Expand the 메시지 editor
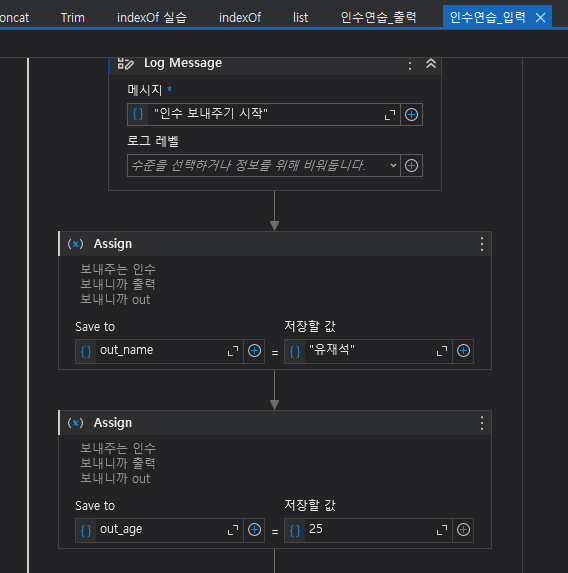The image size is (568, 573). (x=390, y=115)
